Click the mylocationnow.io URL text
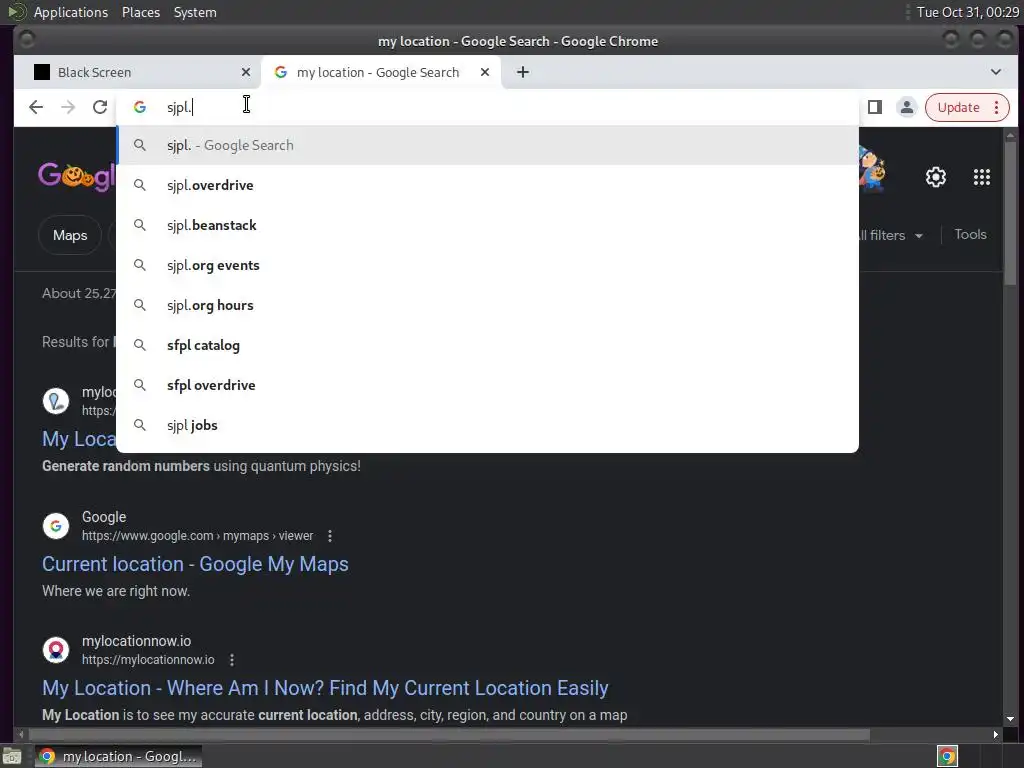Screen dimensions: 1024x768 148,660
